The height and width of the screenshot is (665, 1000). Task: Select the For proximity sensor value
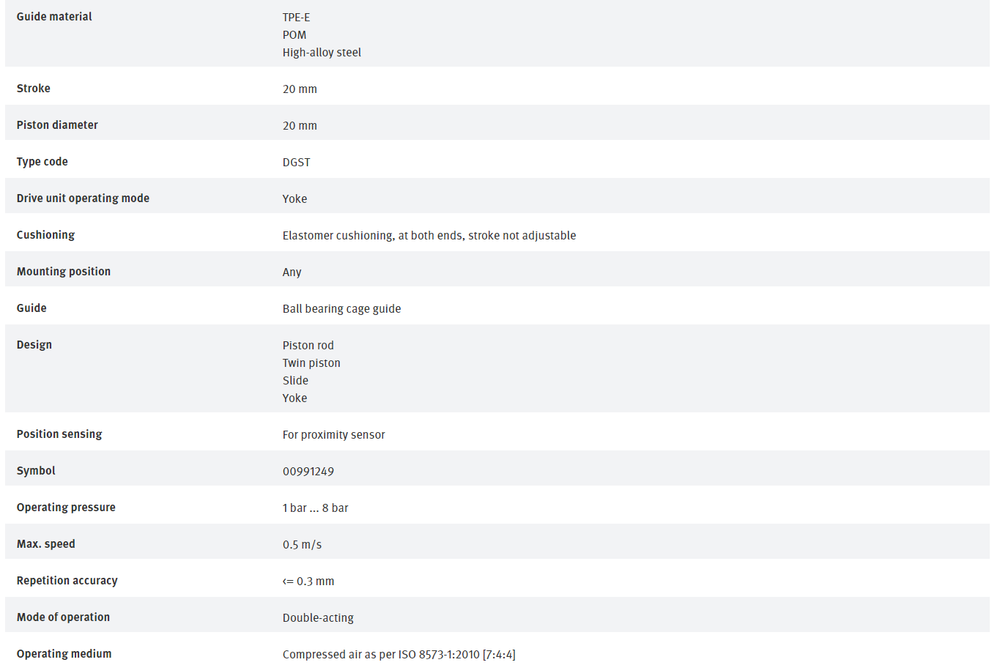pyautogui.click(x=334, y=435)
